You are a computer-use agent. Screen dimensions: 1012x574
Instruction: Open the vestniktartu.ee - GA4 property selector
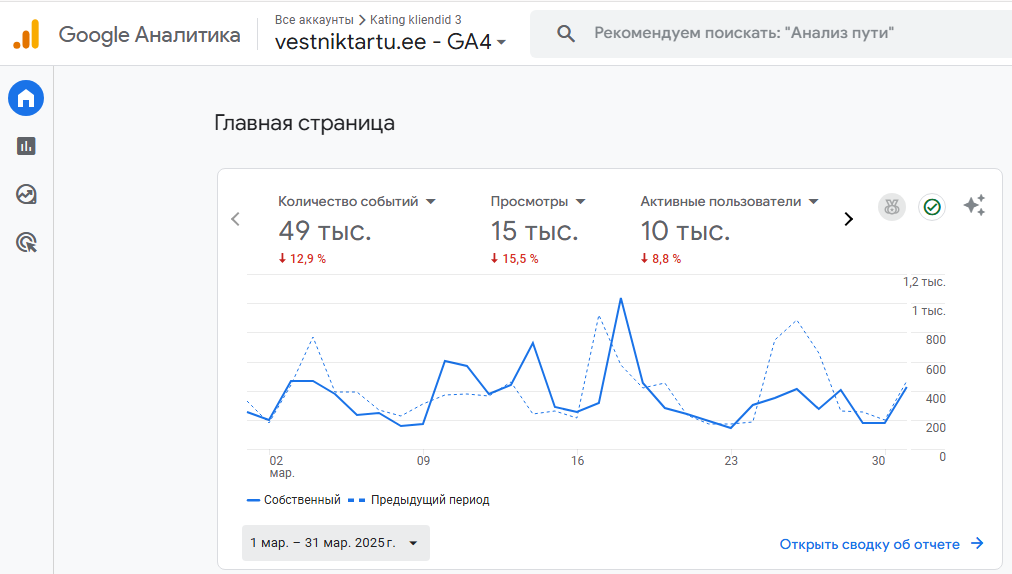coord(390,42)
